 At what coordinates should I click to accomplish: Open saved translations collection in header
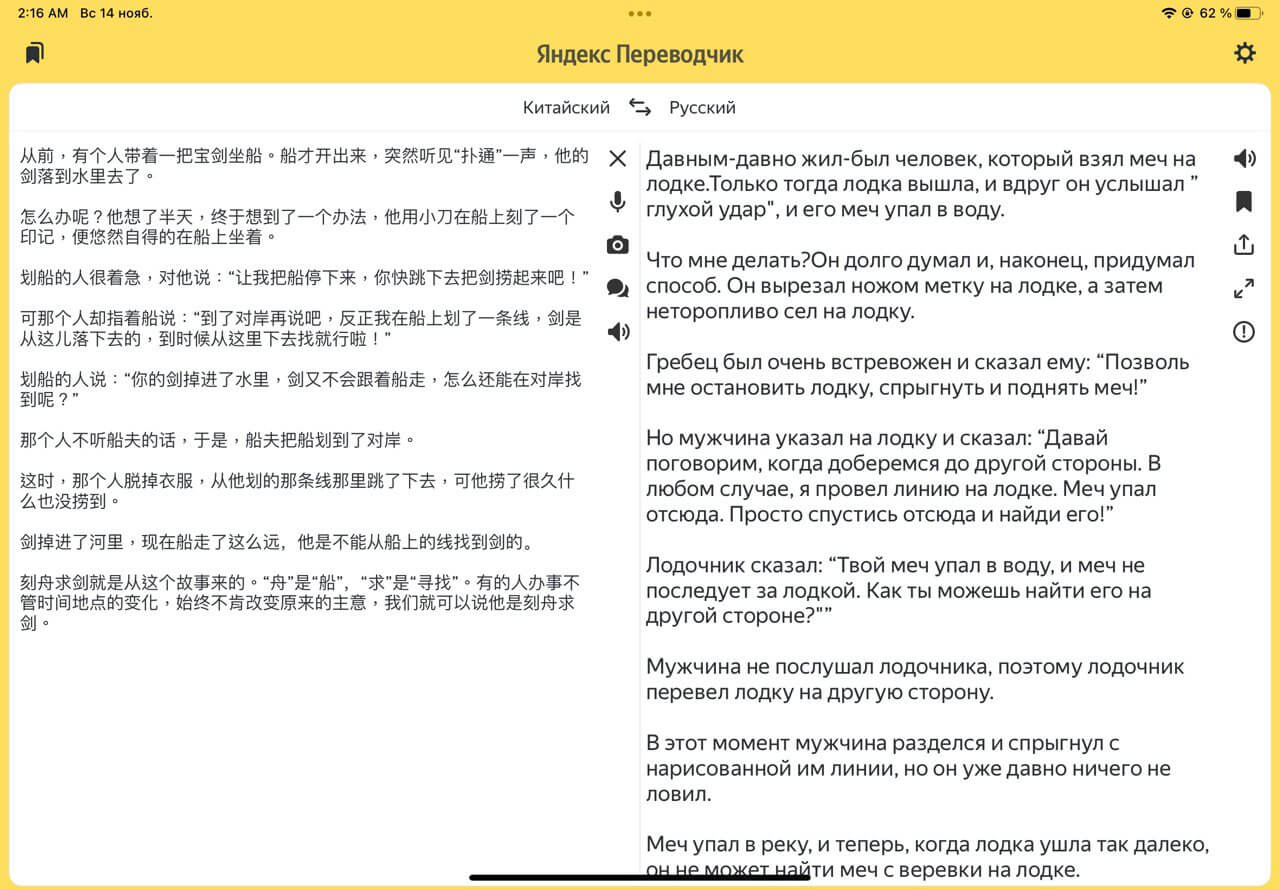[35, 53]
